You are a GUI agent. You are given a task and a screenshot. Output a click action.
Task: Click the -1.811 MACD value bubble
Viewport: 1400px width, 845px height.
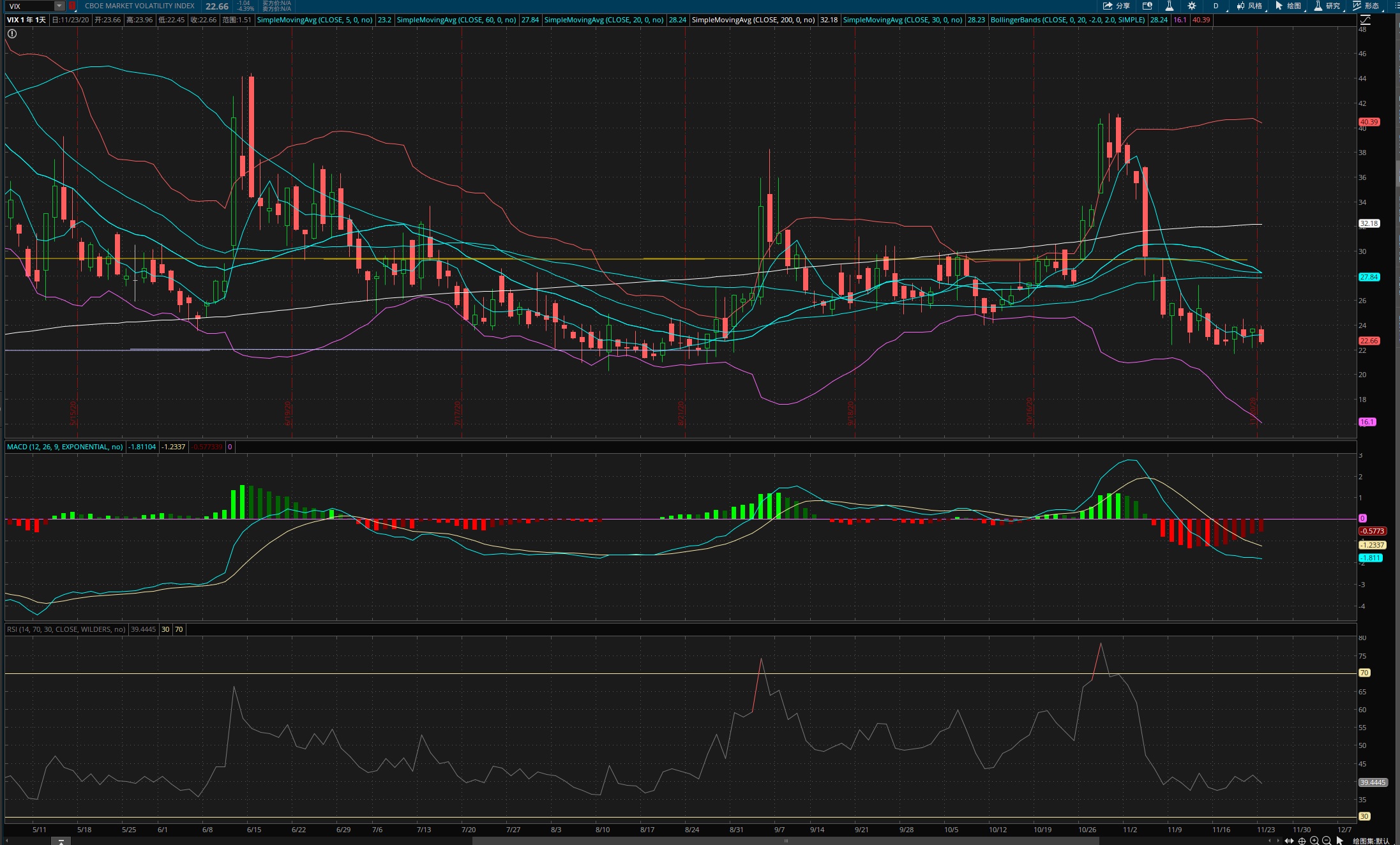[1370, 558]
